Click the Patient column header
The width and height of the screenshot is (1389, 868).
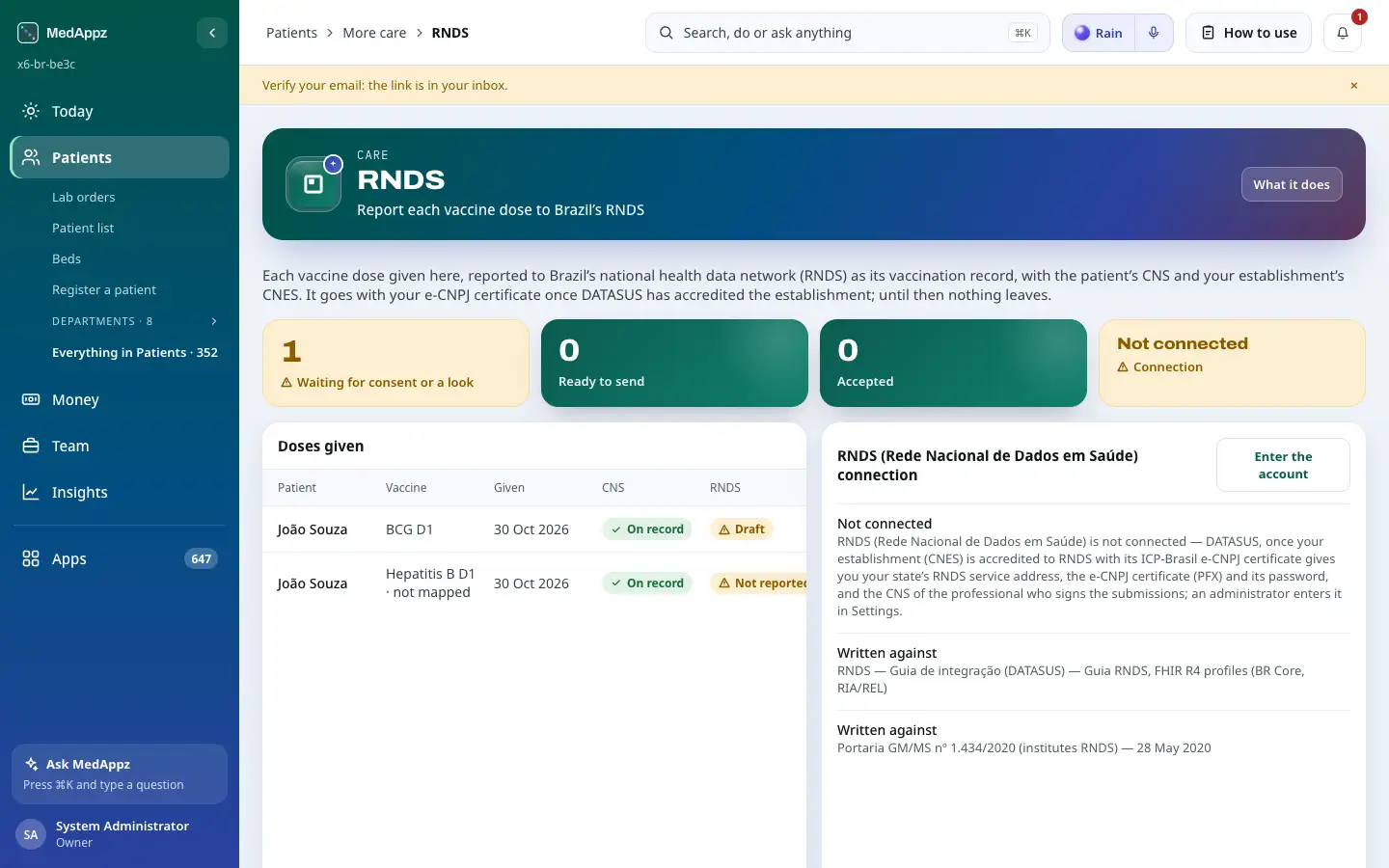pos(297,488)
